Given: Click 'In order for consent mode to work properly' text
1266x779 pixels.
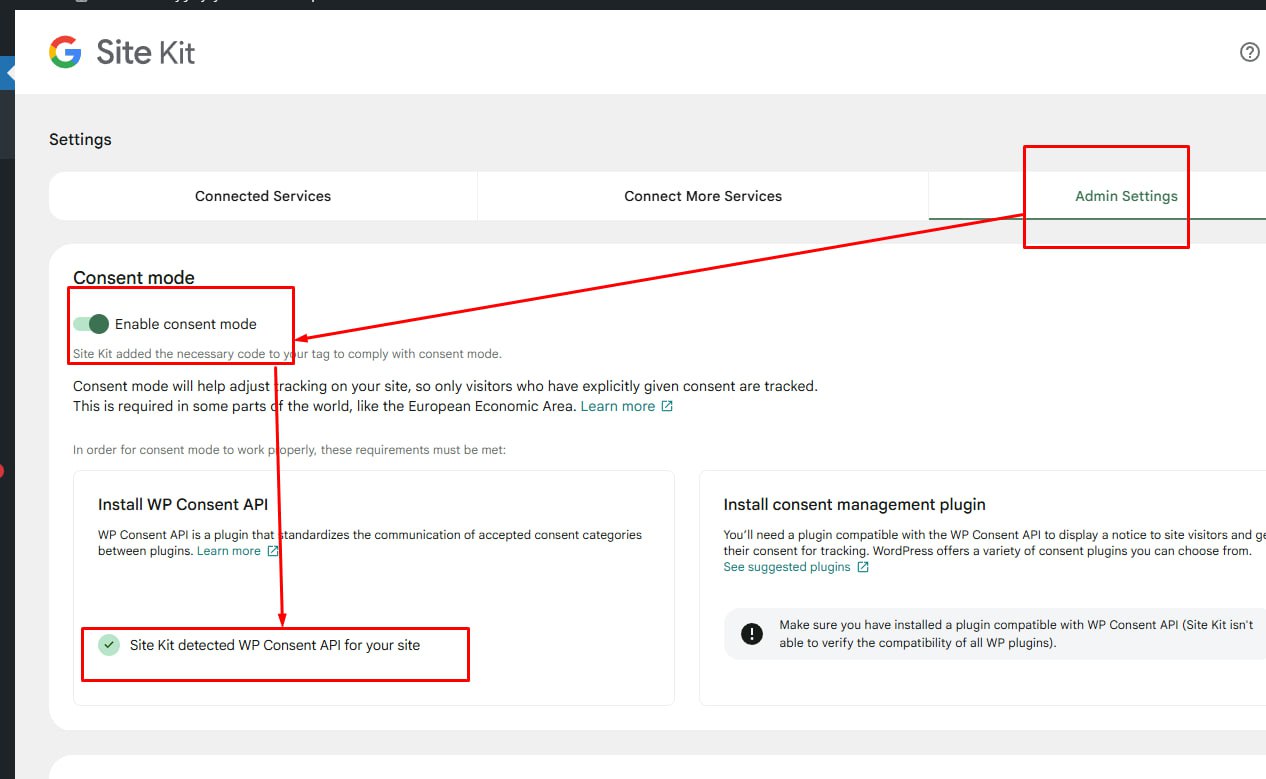Looking at the screenshot, I should (290, 450).
